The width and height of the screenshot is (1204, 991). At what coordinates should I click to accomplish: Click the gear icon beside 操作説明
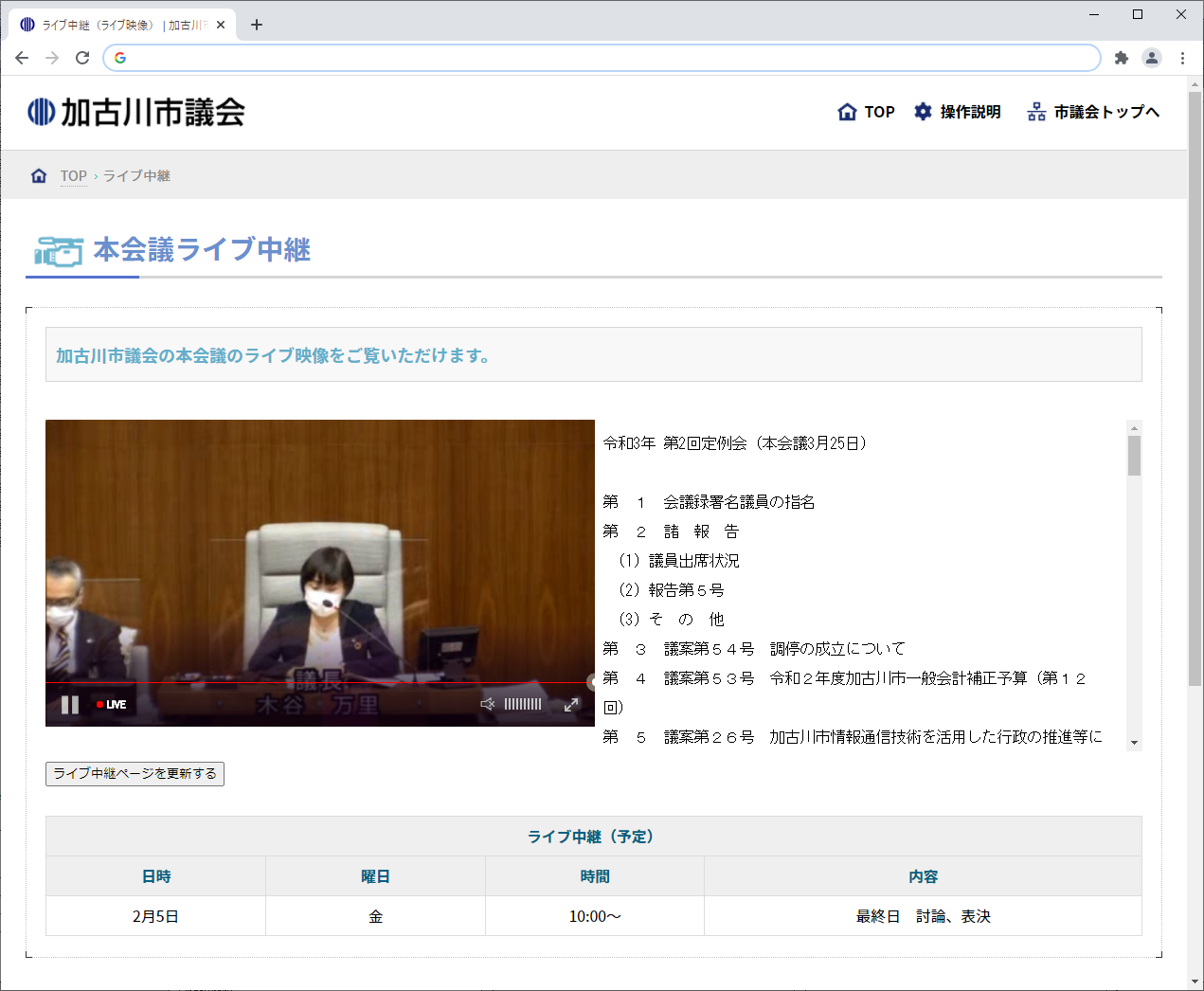point(923,112)
